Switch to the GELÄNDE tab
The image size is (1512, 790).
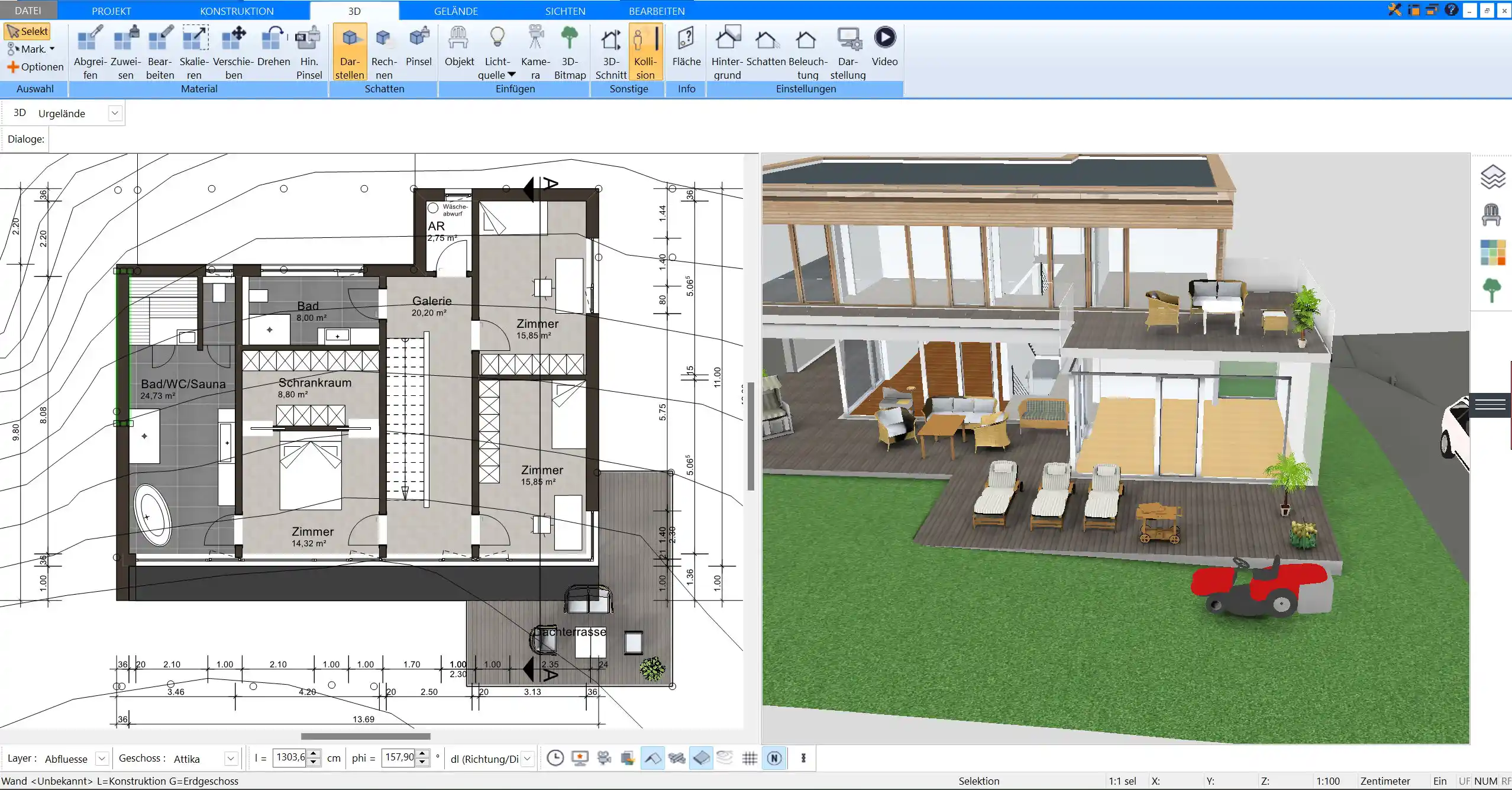pos(455,11)
